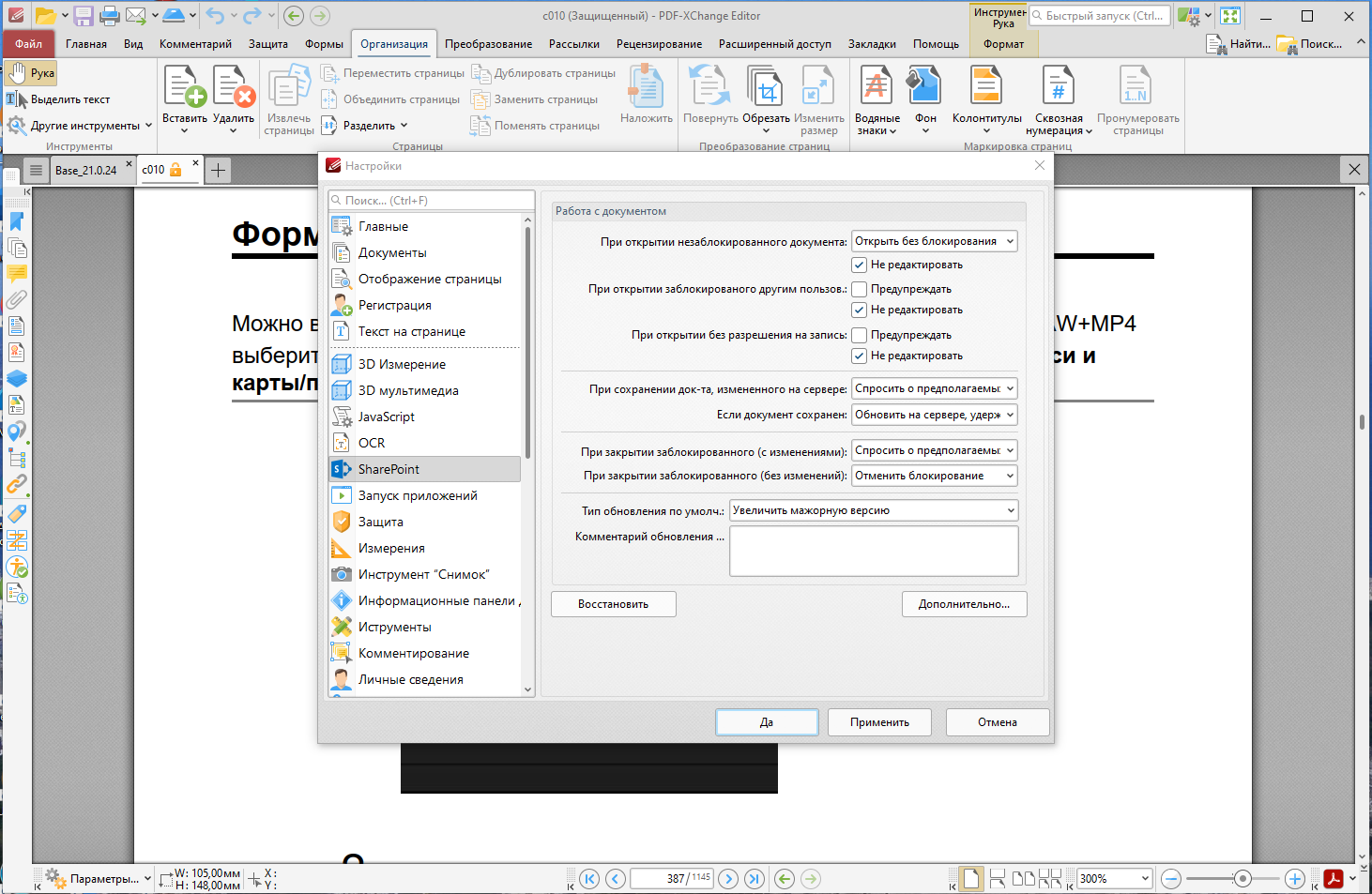Click the settings search field Поиск
Screen dimensions: 1372x894
tap(432, 201)
